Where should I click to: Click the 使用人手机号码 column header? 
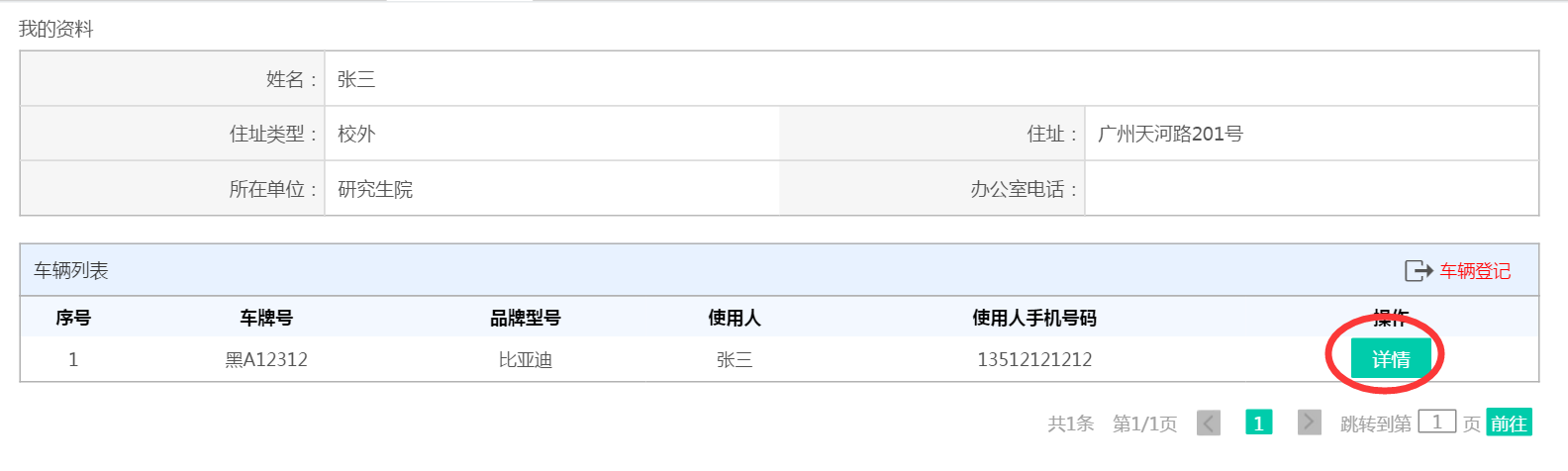pos(1034,318)
